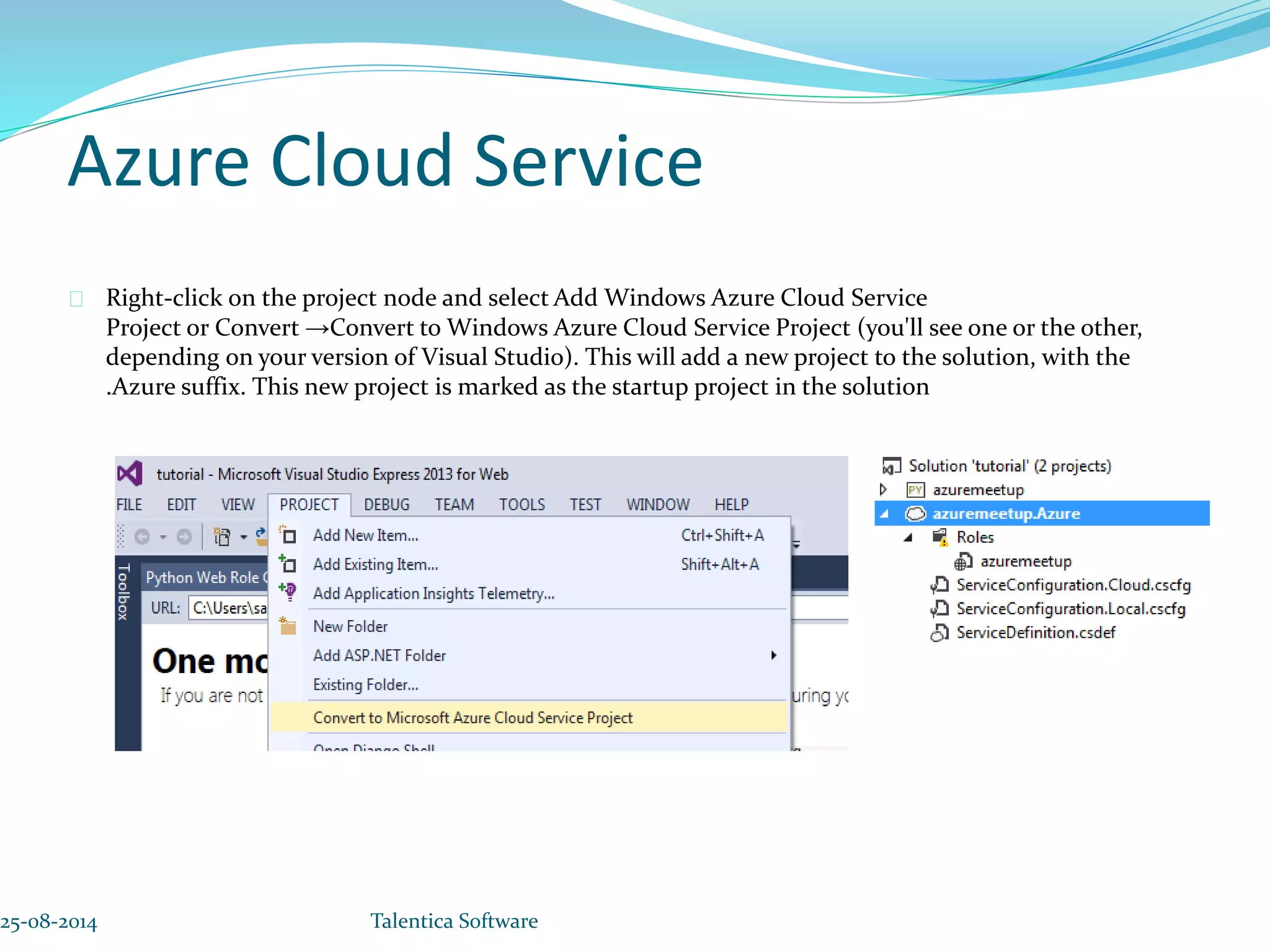Select Add Existing Item menu entry
The width and height of the screenshot is (1270, 952).
pyautogui.click(x=530, y=564)
